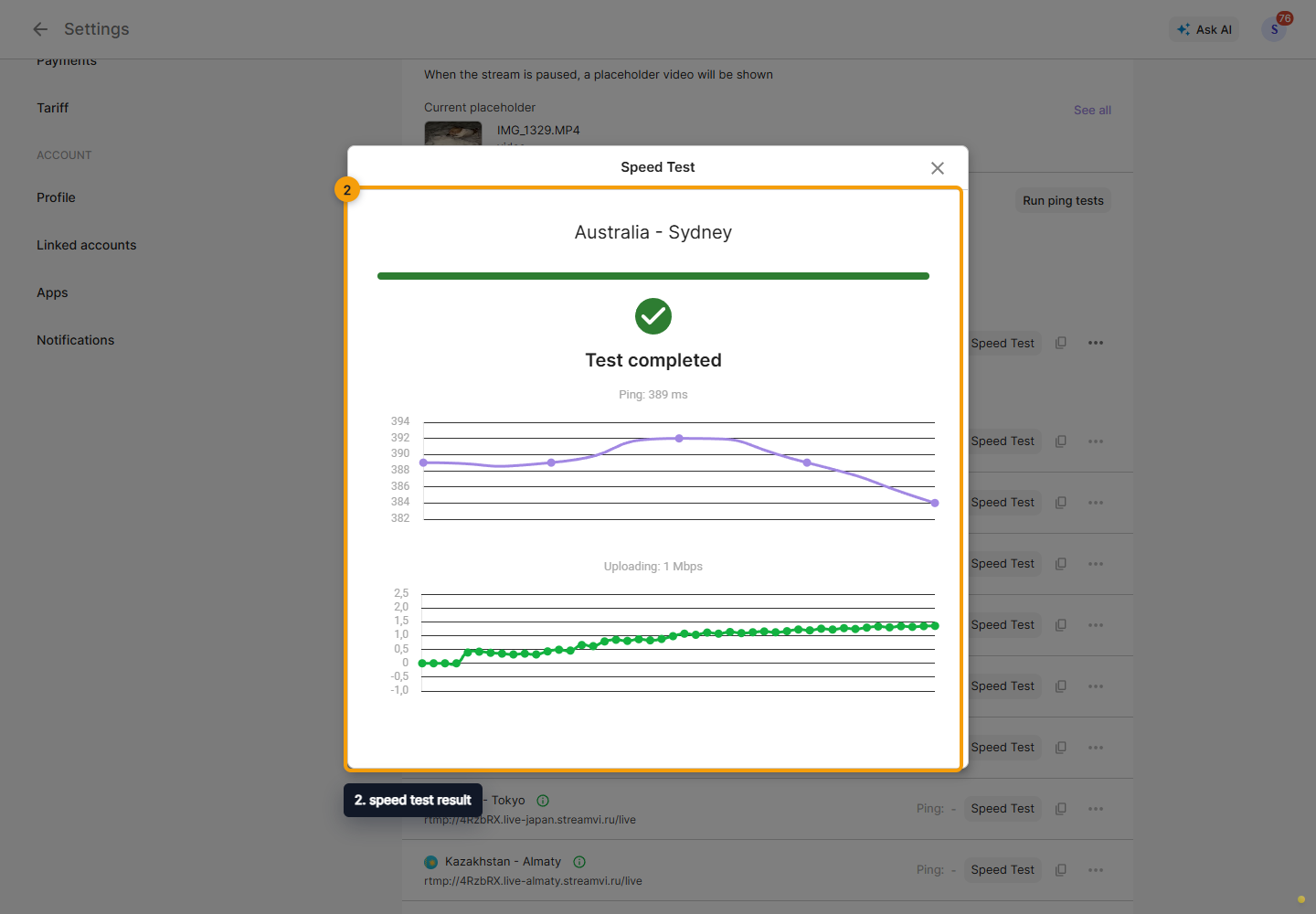This screenshot has height=914, width=1316.
Task: Open the user avatar with 76 badge
Action: pyautogui.click(x=1274, y=29)
